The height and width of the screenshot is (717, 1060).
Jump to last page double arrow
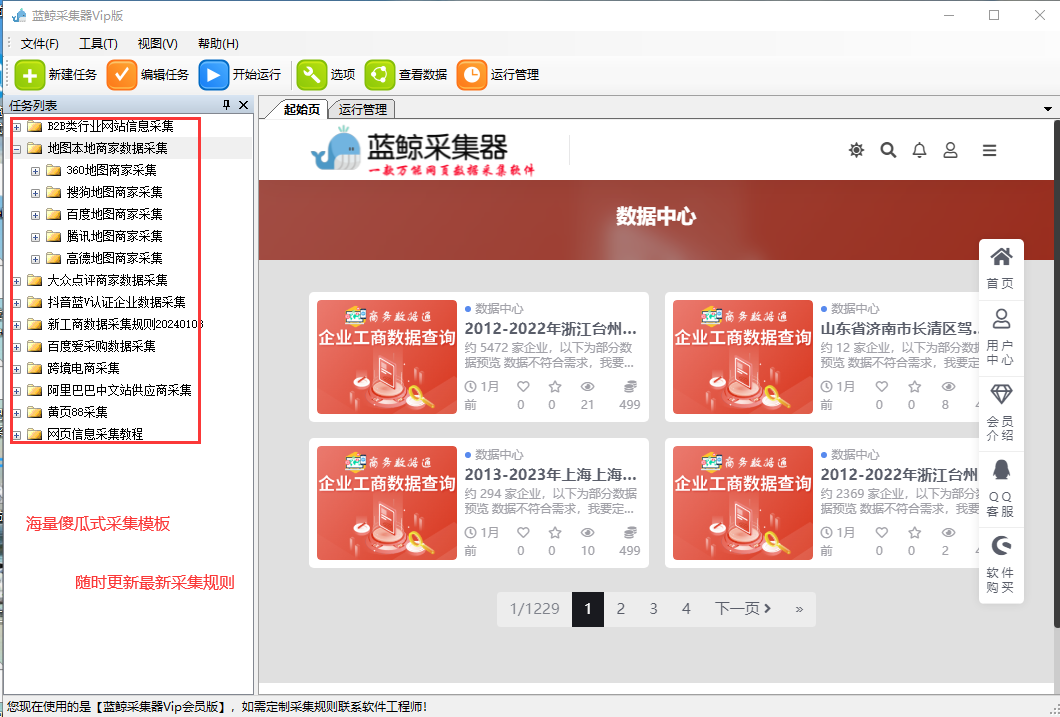pos(799,609)
